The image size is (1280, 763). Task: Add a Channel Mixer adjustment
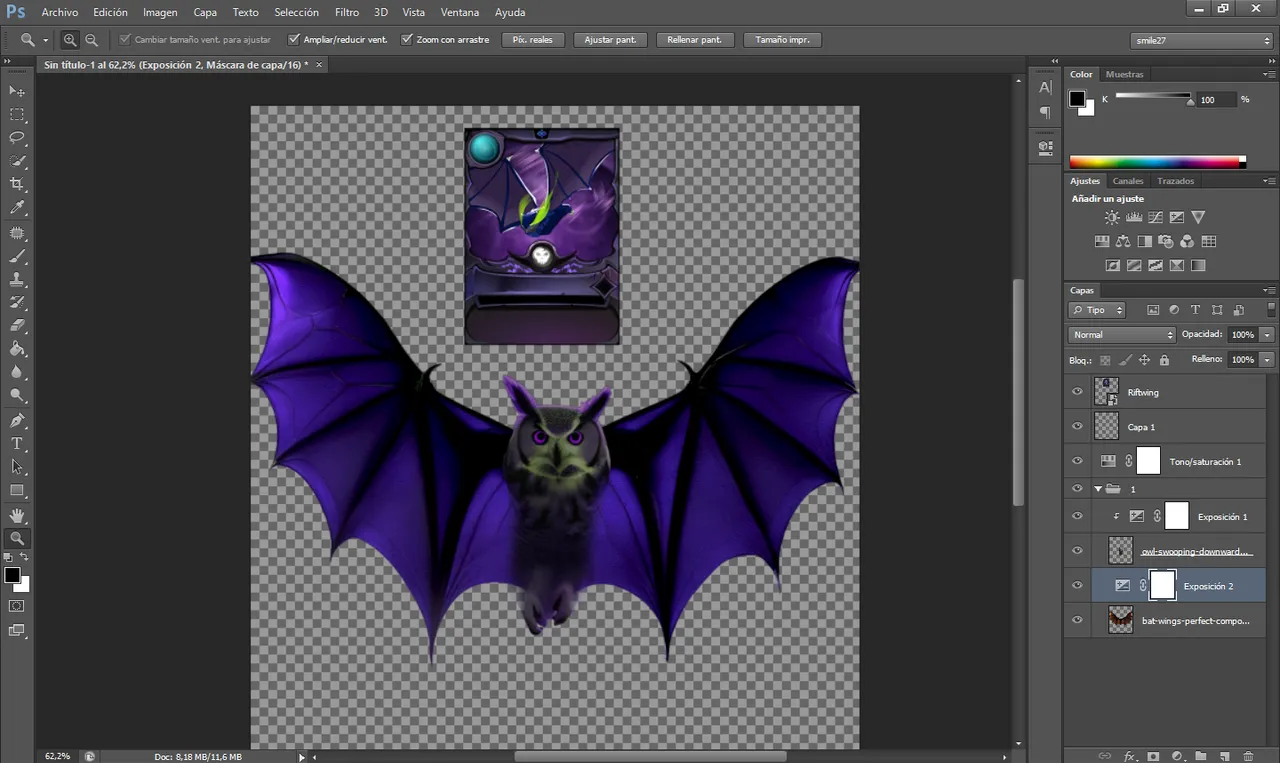tap(1187, 241)
